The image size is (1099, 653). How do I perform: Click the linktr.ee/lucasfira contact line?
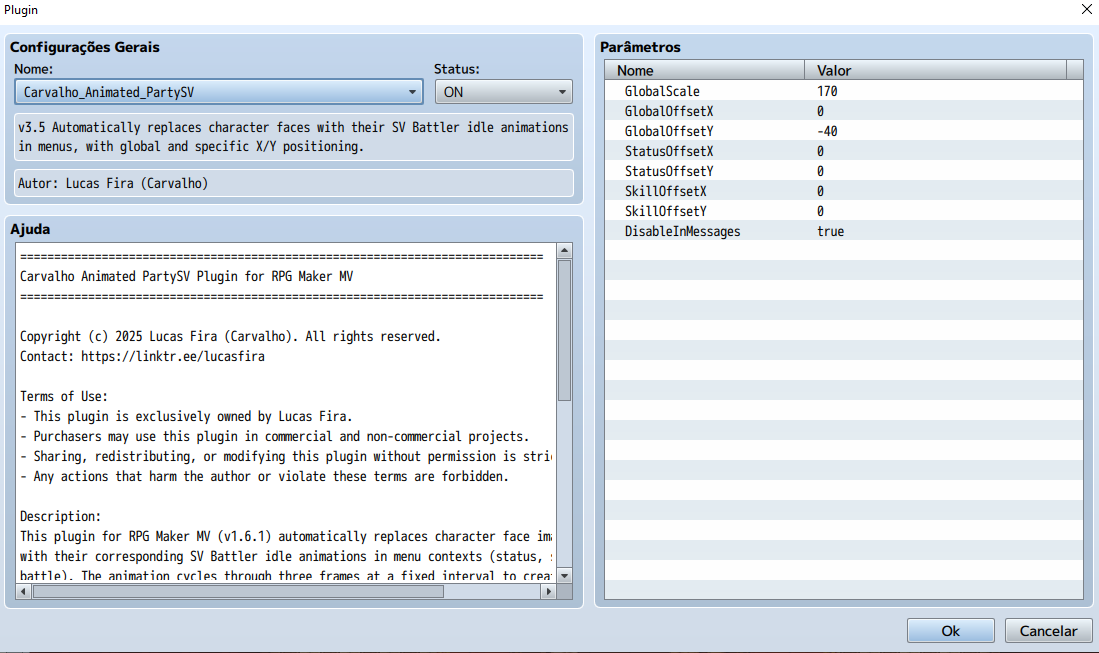click(x=142, y=356)
